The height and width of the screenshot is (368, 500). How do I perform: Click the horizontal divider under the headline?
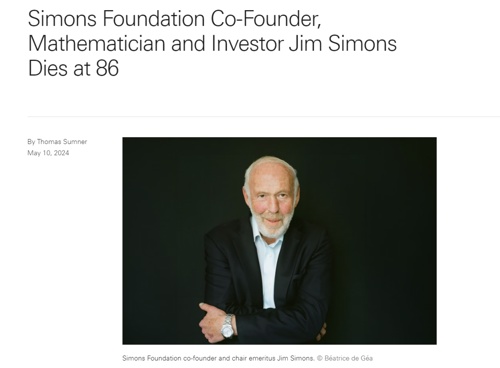point(264,117)
